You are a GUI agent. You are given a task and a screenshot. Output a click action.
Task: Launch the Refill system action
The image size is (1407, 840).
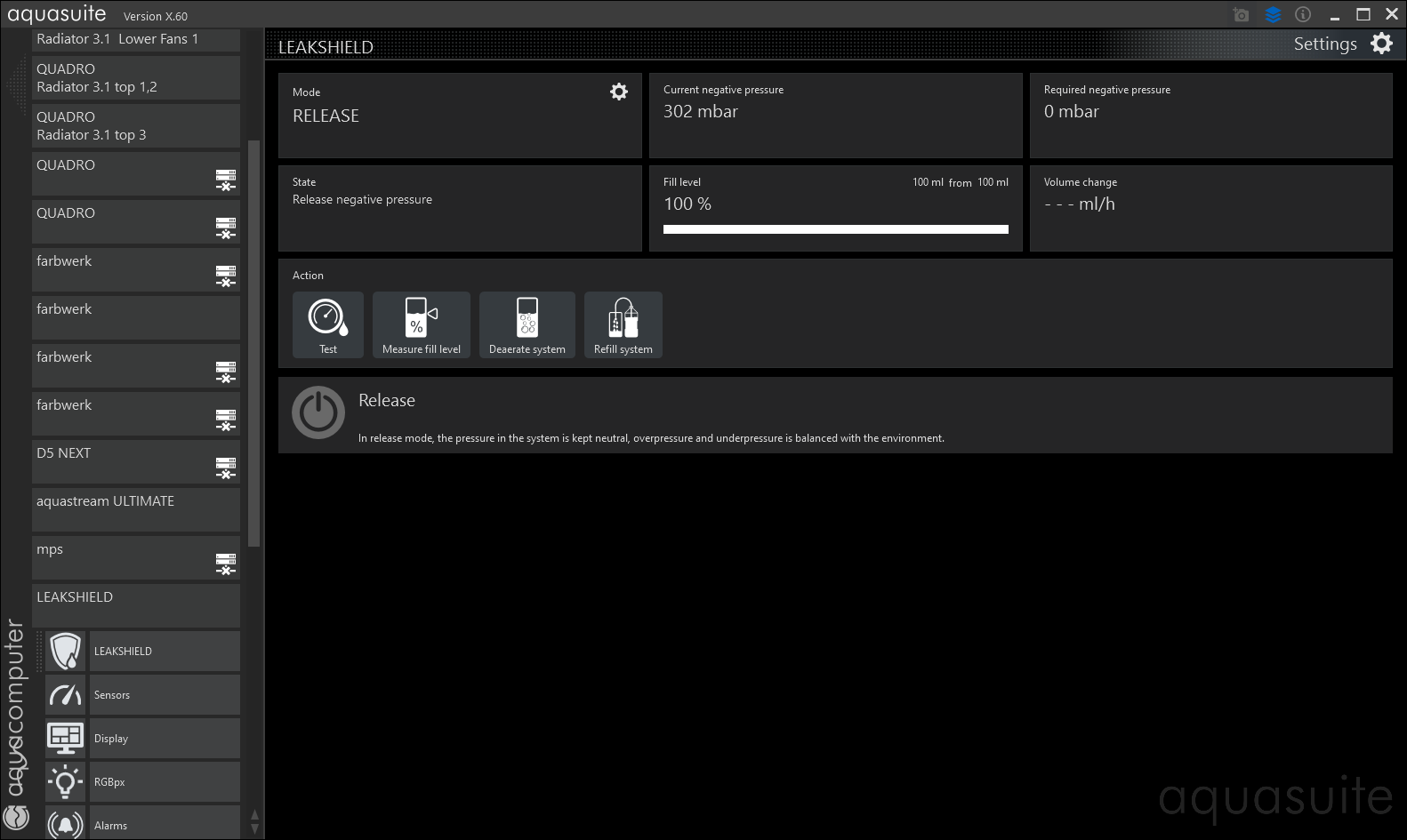[623, 324]
